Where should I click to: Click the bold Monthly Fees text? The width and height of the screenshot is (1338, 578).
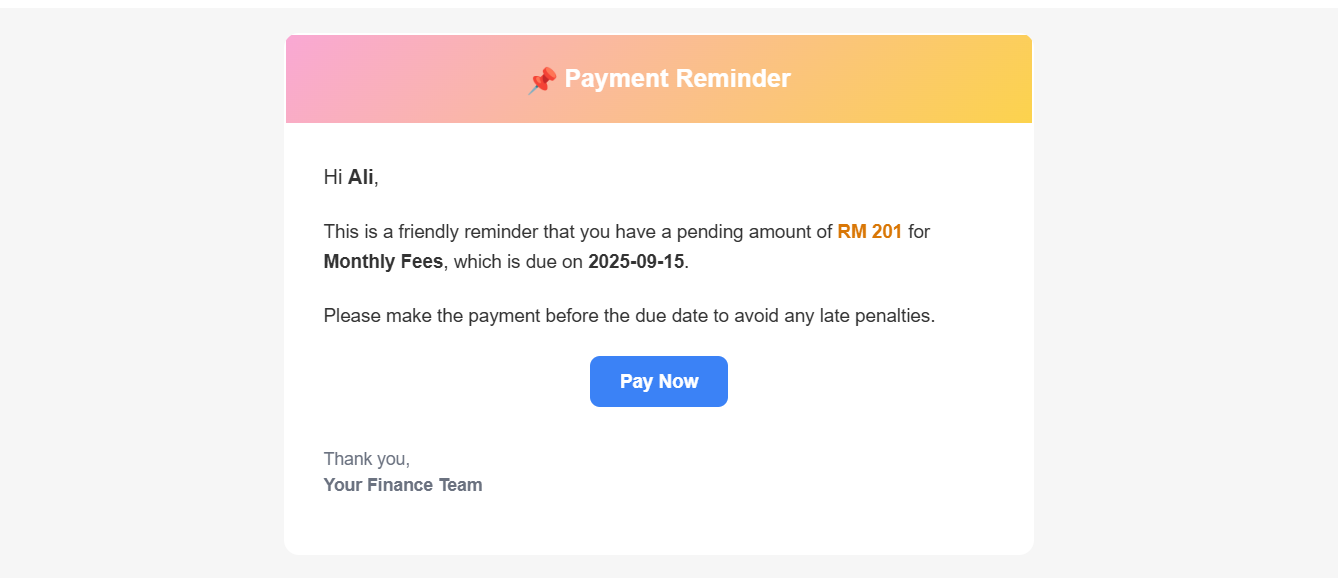click(382, 262)
